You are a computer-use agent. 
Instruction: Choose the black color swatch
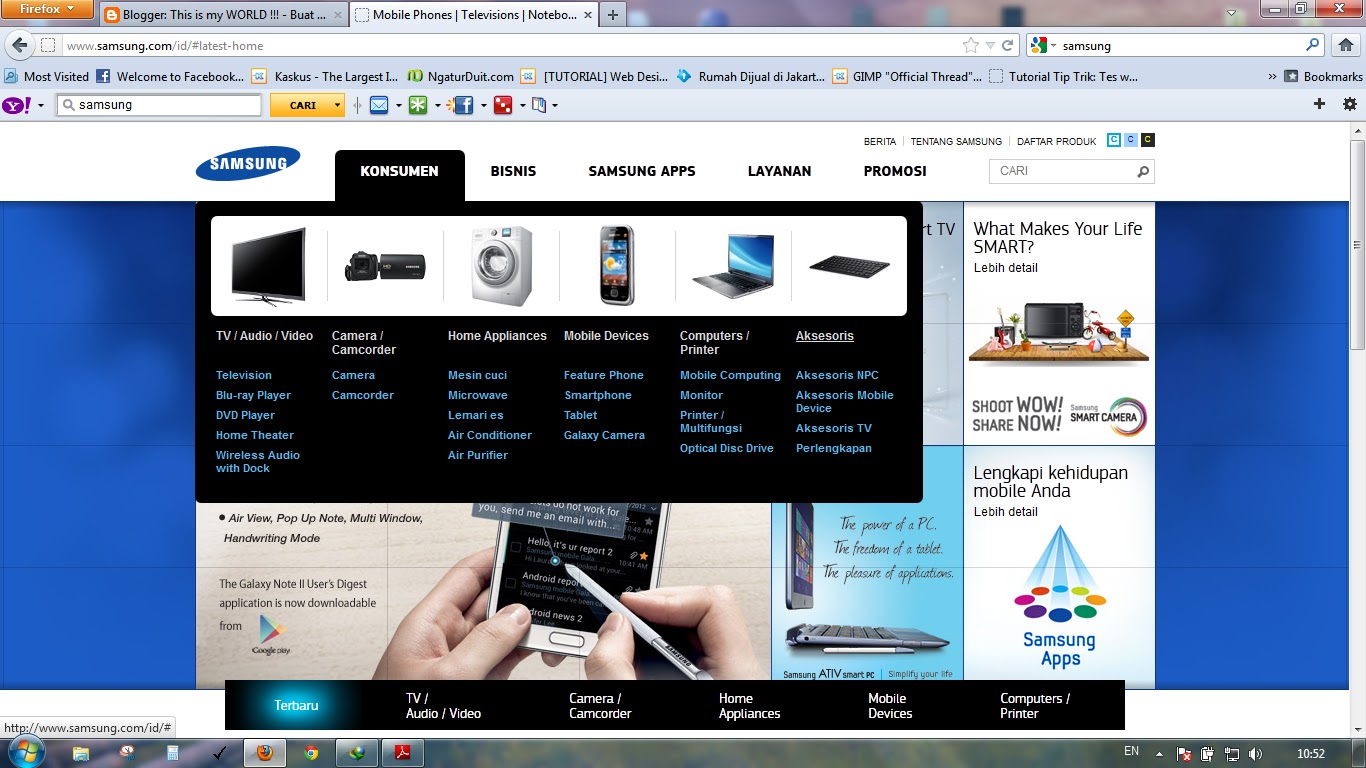click(x=1147, y=140)
